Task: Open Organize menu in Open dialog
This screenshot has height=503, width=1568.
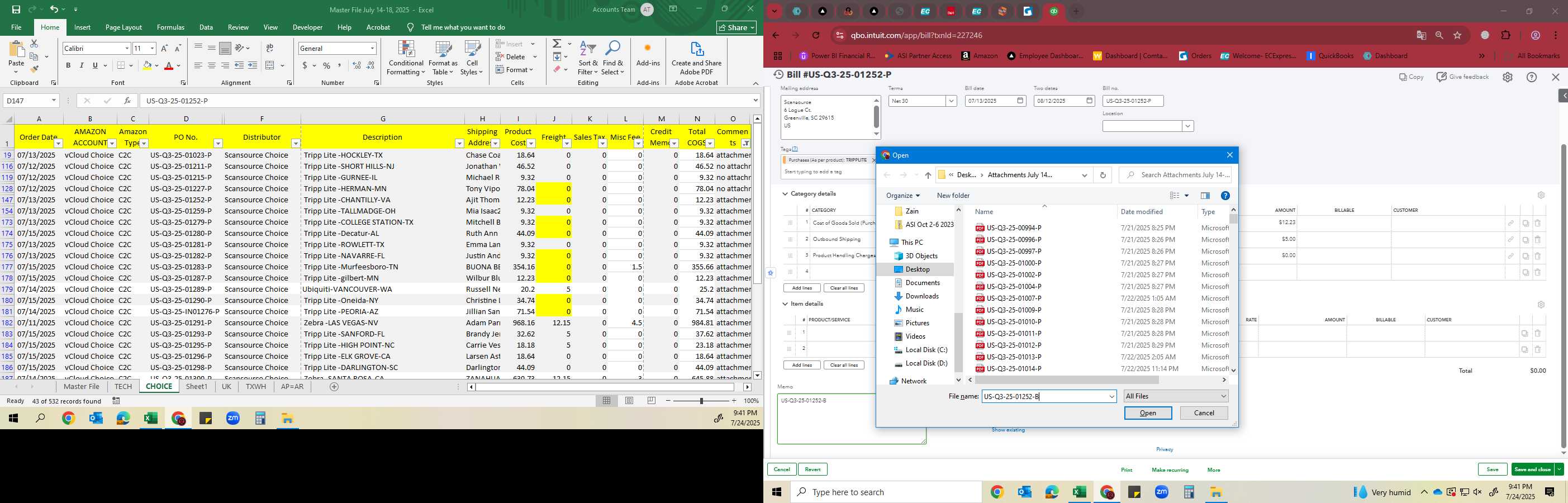Action: tap(902, 196)
